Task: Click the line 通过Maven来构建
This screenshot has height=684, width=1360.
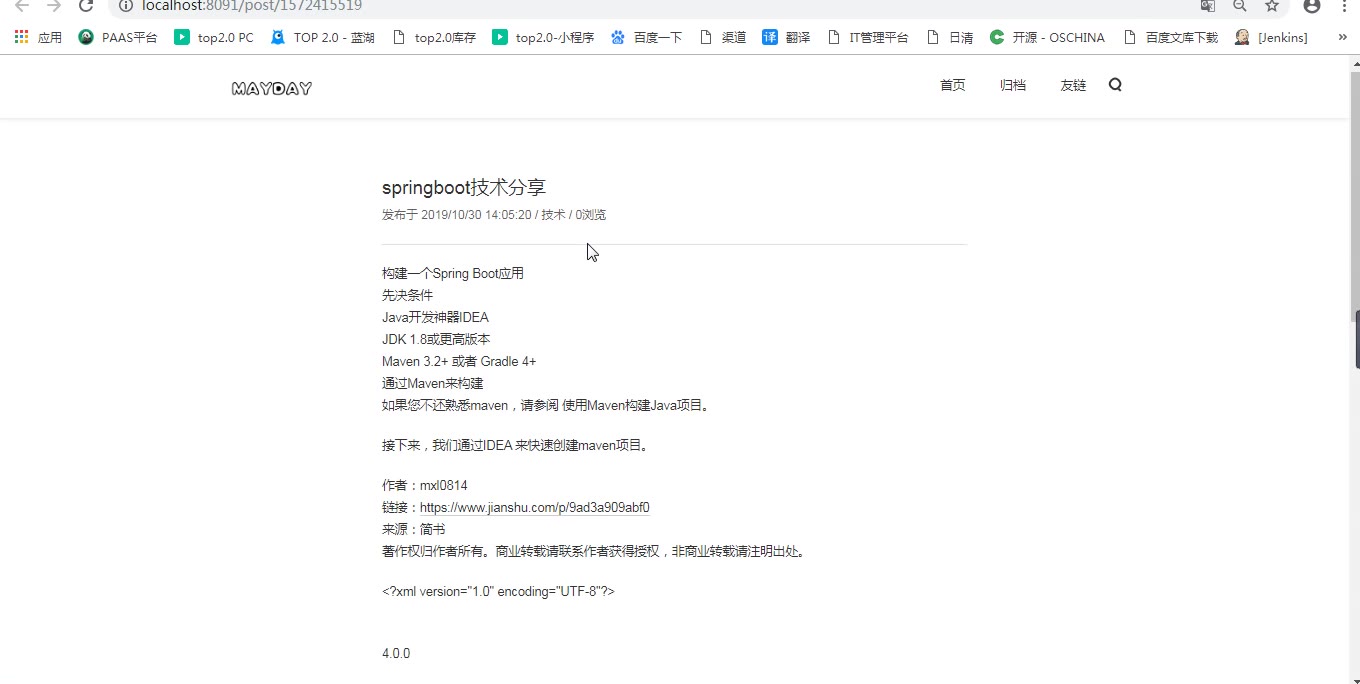Action: (x=433, y=383)
